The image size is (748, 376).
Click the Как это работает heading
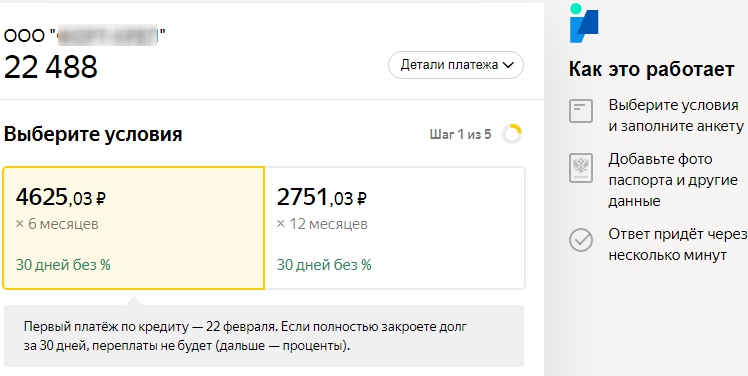tap(652, 70)
